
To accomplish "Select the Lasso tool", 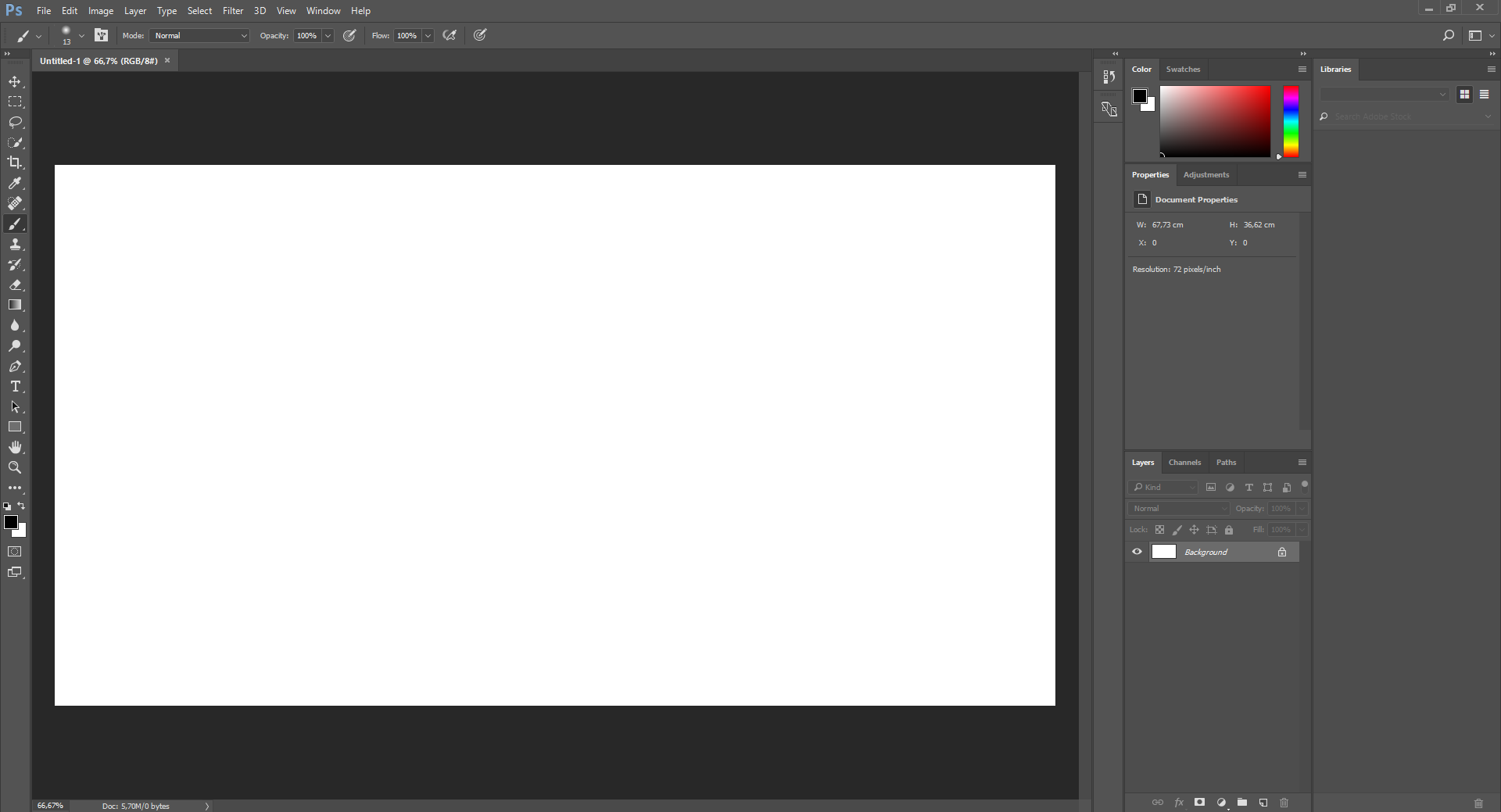I will (x=16, y=123).
